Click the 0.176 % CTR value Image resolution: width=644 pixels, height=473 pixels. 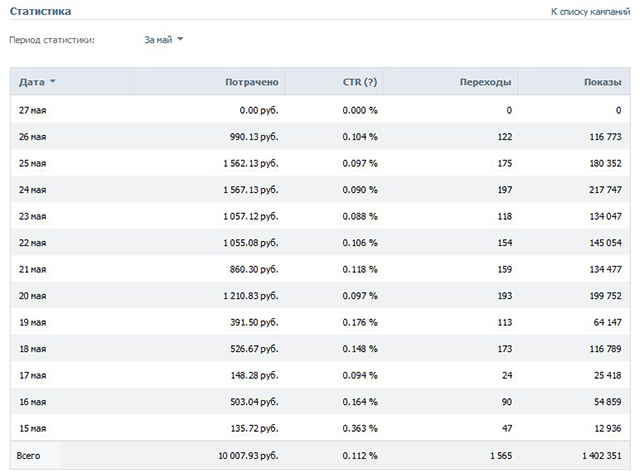[x=360, y=322]
